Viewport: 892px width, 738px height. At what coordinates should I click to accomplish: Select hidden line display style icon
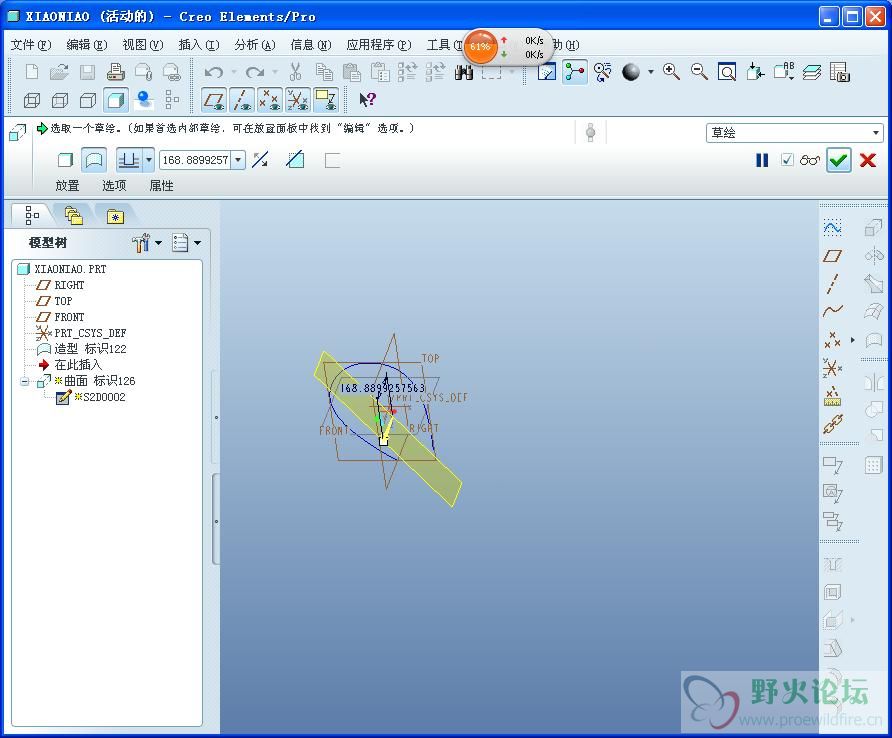(60, 100)
